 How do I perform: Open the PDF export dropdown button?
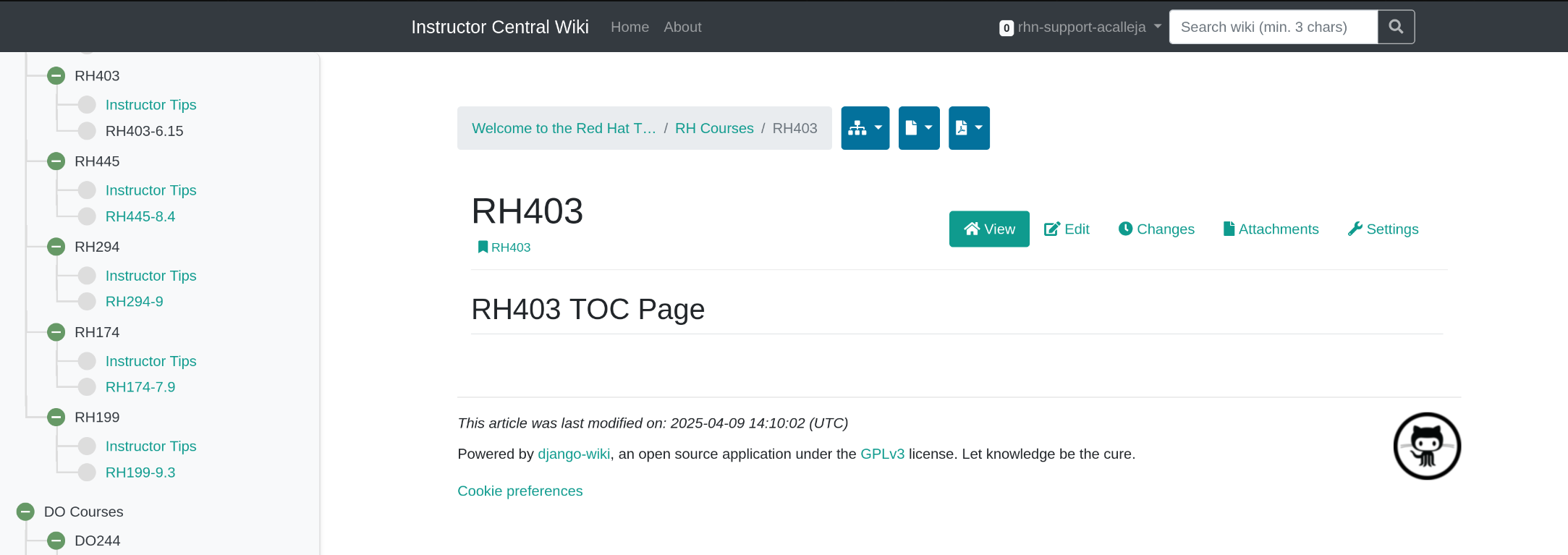click(969, 128)
